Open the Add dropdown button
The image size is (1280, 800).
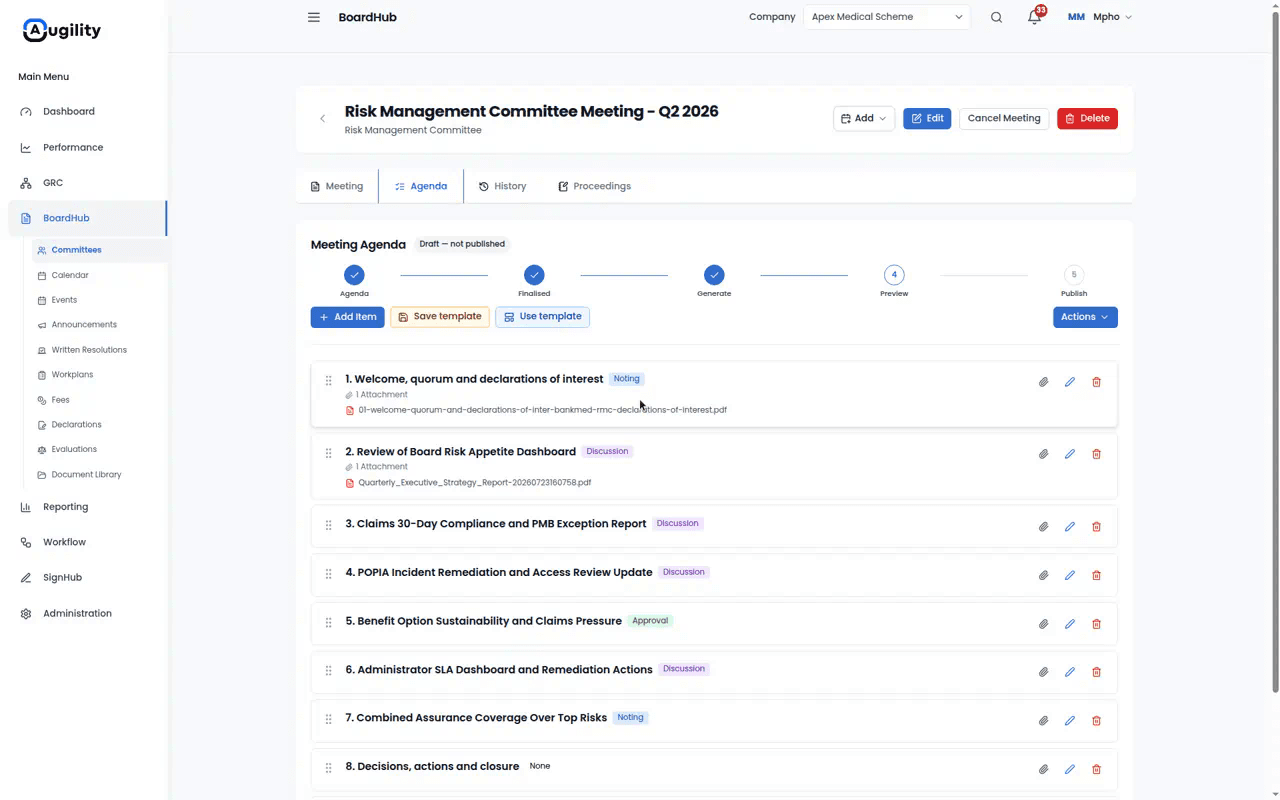864,118
